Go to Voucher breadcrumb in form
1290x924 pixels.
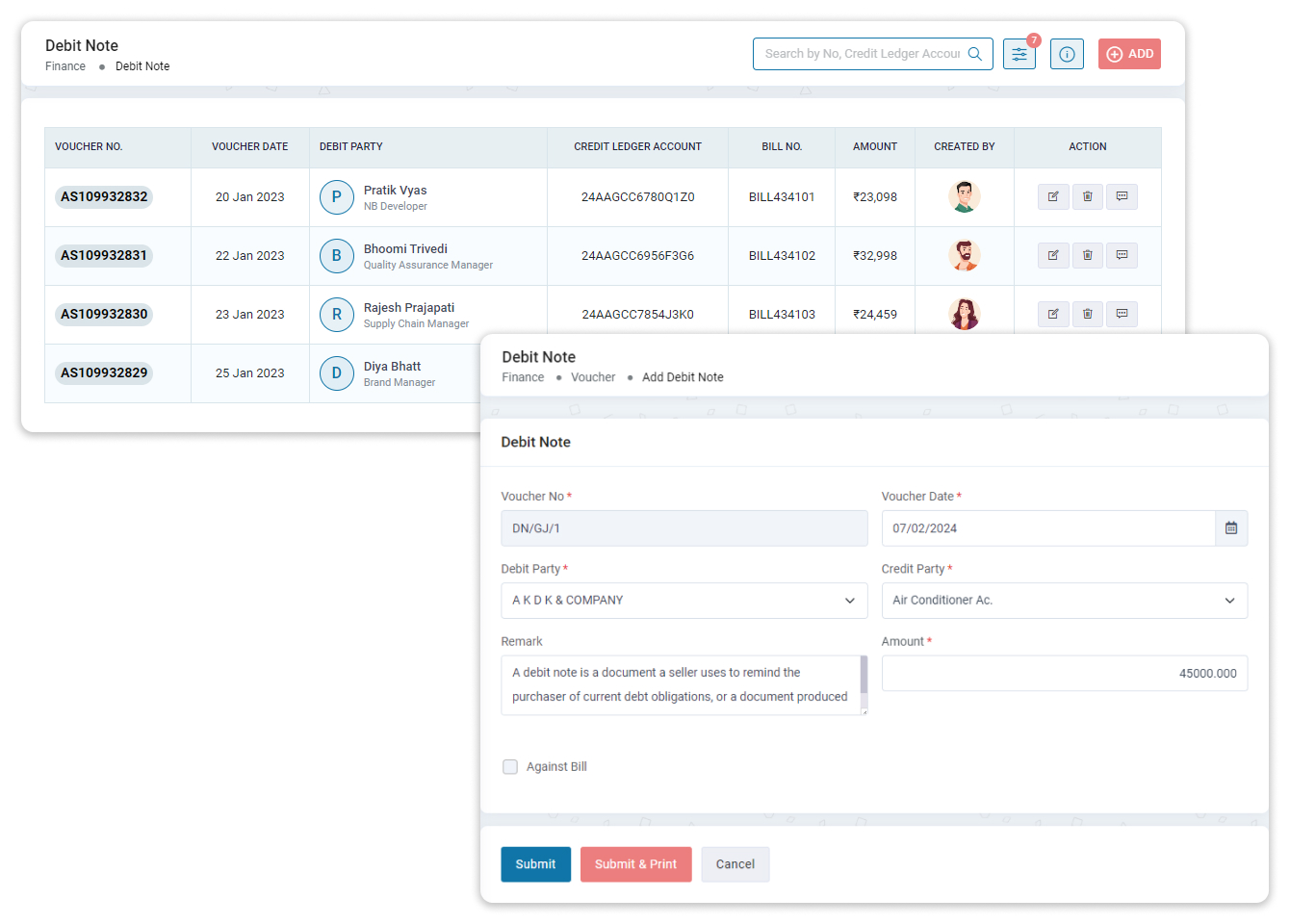coord(593,377)
